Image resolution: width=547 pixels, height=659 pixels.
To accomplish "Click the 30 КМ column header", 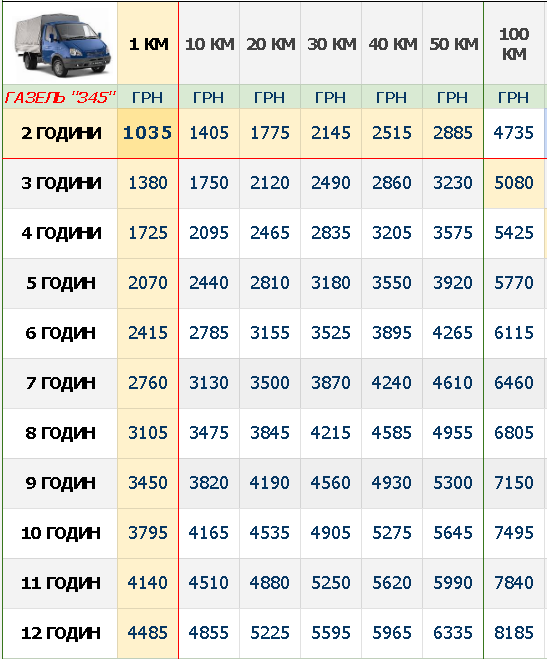I will click(x=332, y=44).
